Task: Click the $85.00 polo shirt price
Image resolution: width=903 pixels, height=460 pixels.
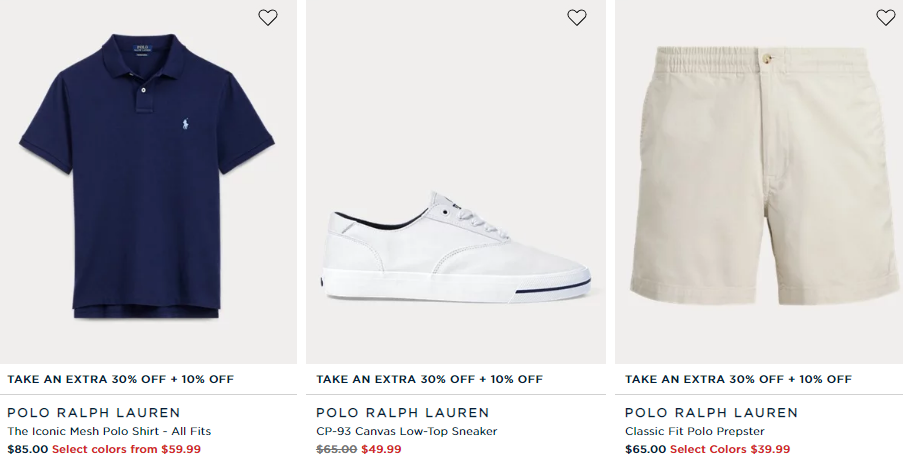Action: coord(27,449)
